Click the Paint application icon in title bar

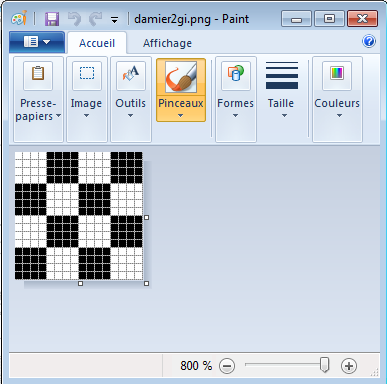pos(19,18)
